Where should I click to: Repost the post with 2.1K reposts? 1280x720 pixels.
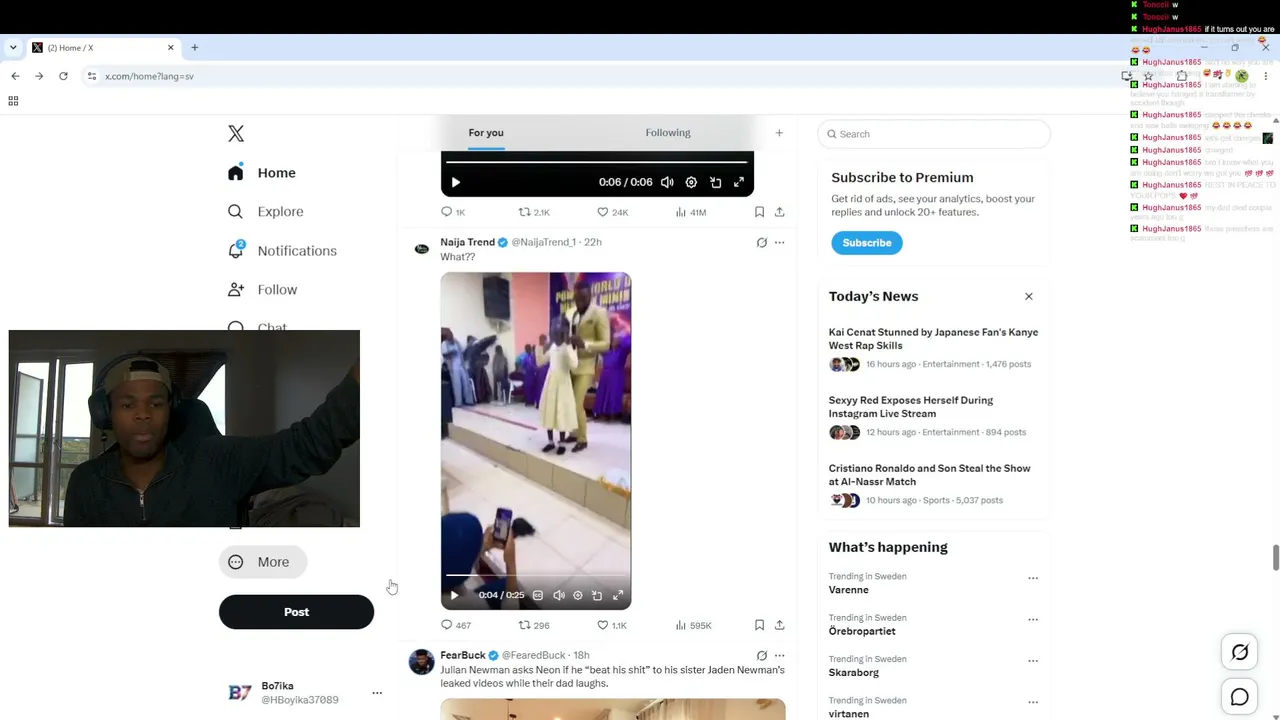point(534,212)
